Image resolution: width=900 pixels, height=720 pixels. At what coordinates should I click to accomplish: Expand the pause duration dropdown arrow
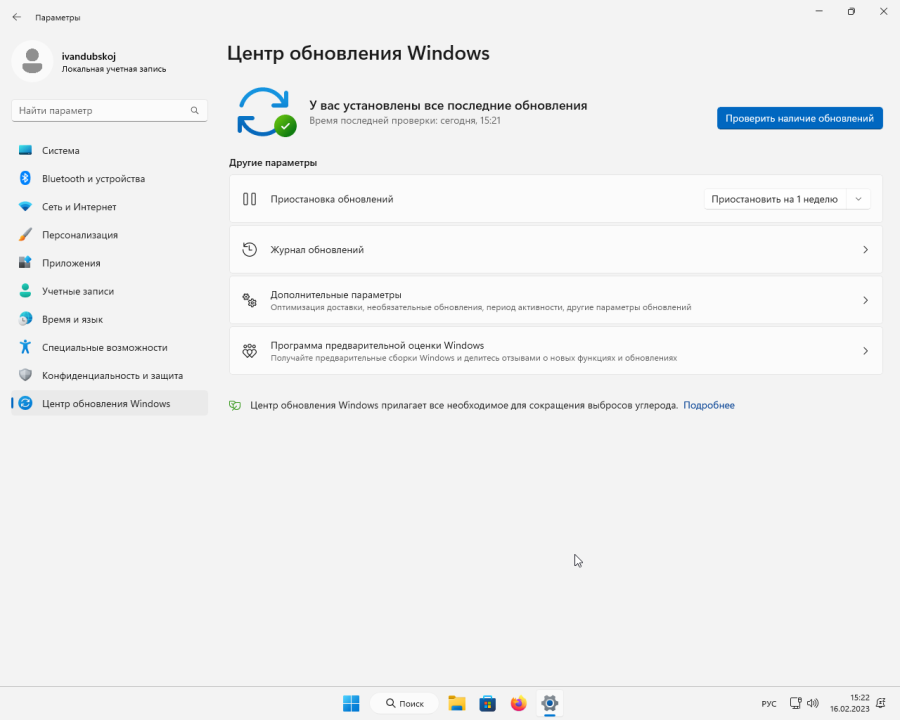pyautogui.click(x=859, y=199)
